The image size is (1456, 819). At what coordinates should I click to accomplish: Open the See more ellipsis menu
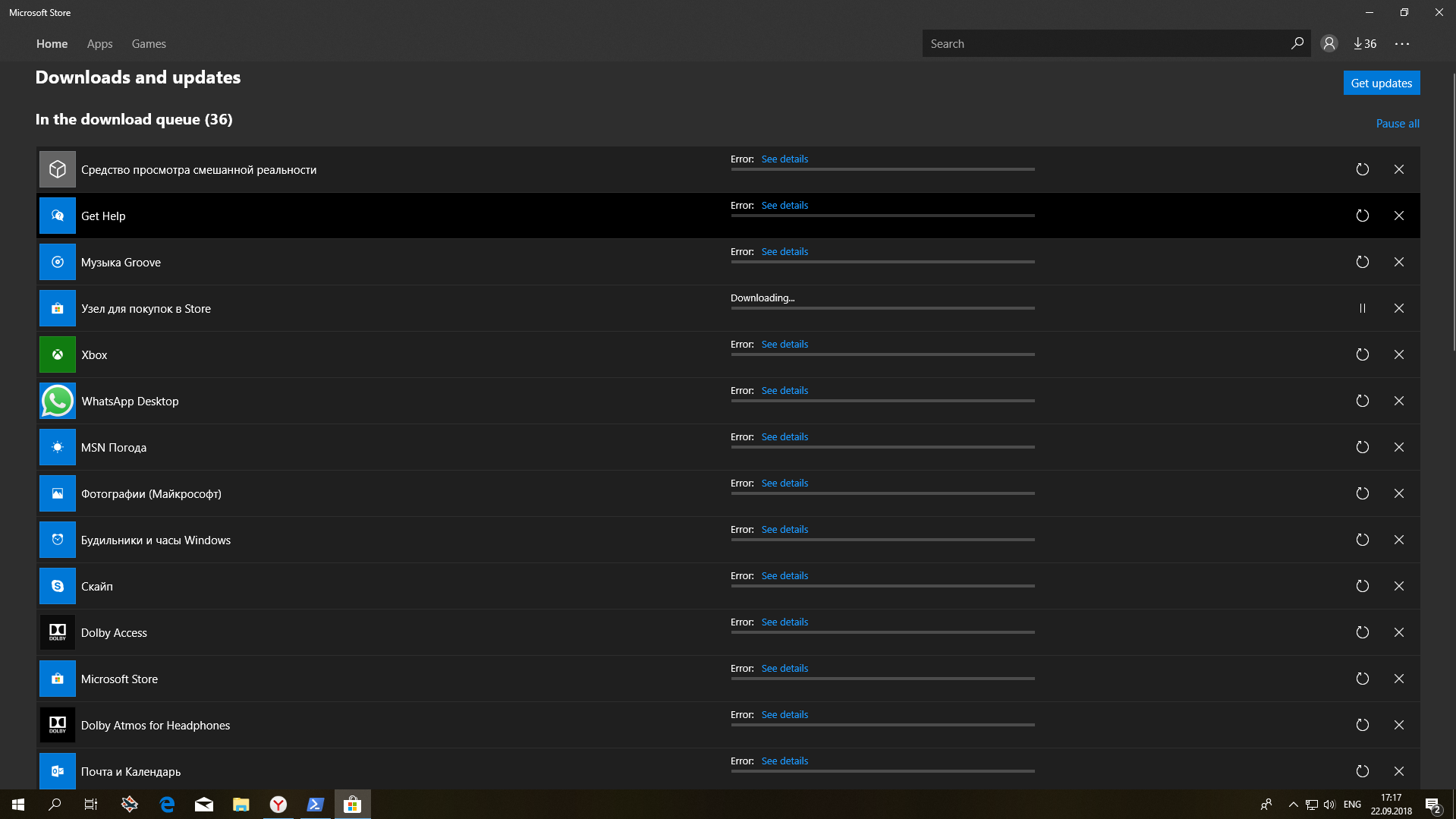pos(1401,44)
